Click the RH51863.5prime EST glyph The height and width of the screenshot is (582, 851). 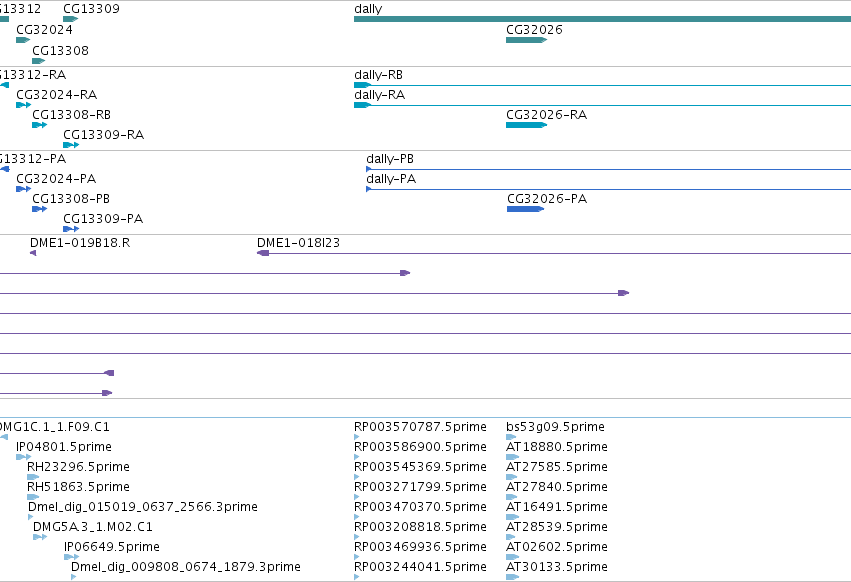[x=33, y=497]
